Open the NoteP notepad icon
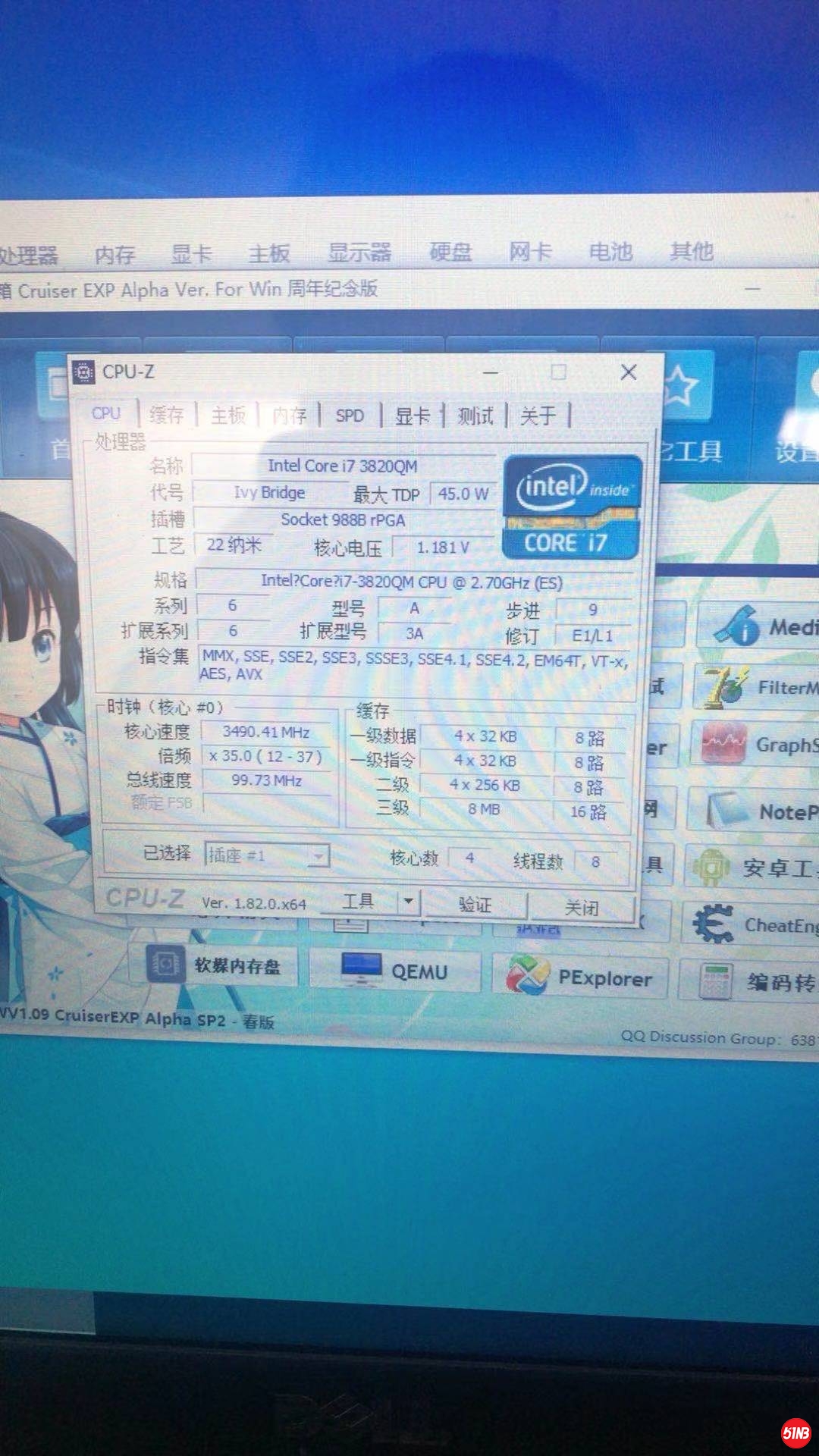Image resolution: width=819 pixels, height=1456 pixels. point(726,811)
